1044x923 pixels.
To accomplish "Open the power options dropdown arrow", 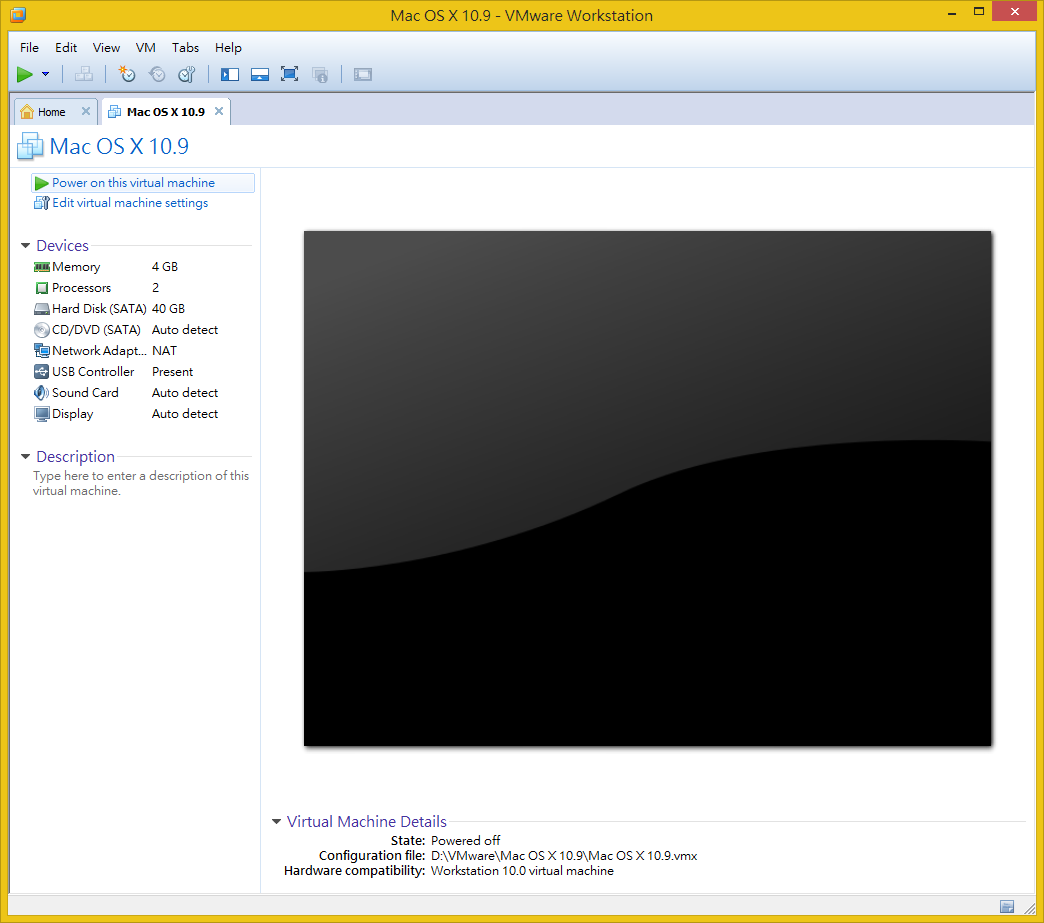I will tap(45, 75).
